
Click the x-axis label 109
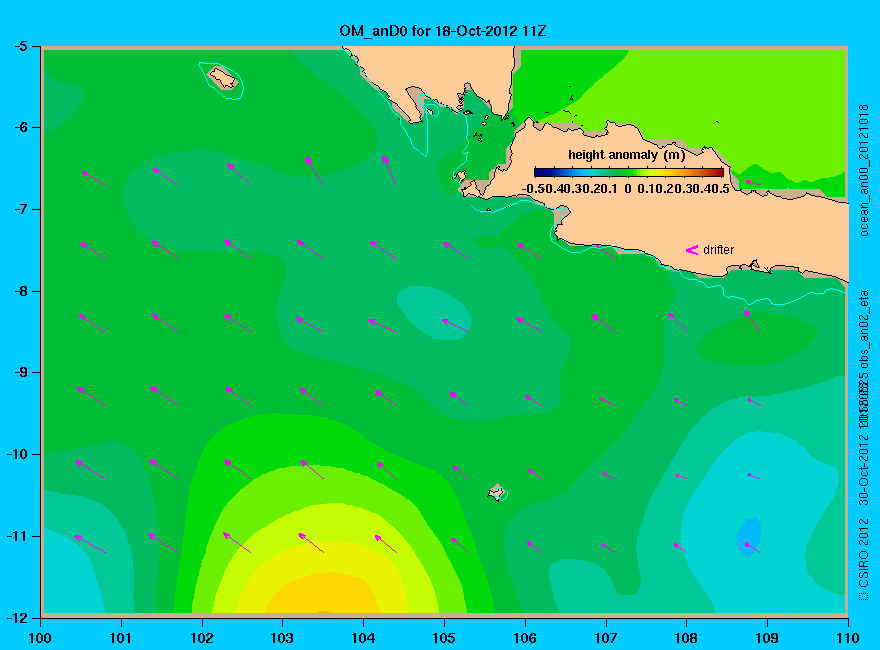(767, 638)
